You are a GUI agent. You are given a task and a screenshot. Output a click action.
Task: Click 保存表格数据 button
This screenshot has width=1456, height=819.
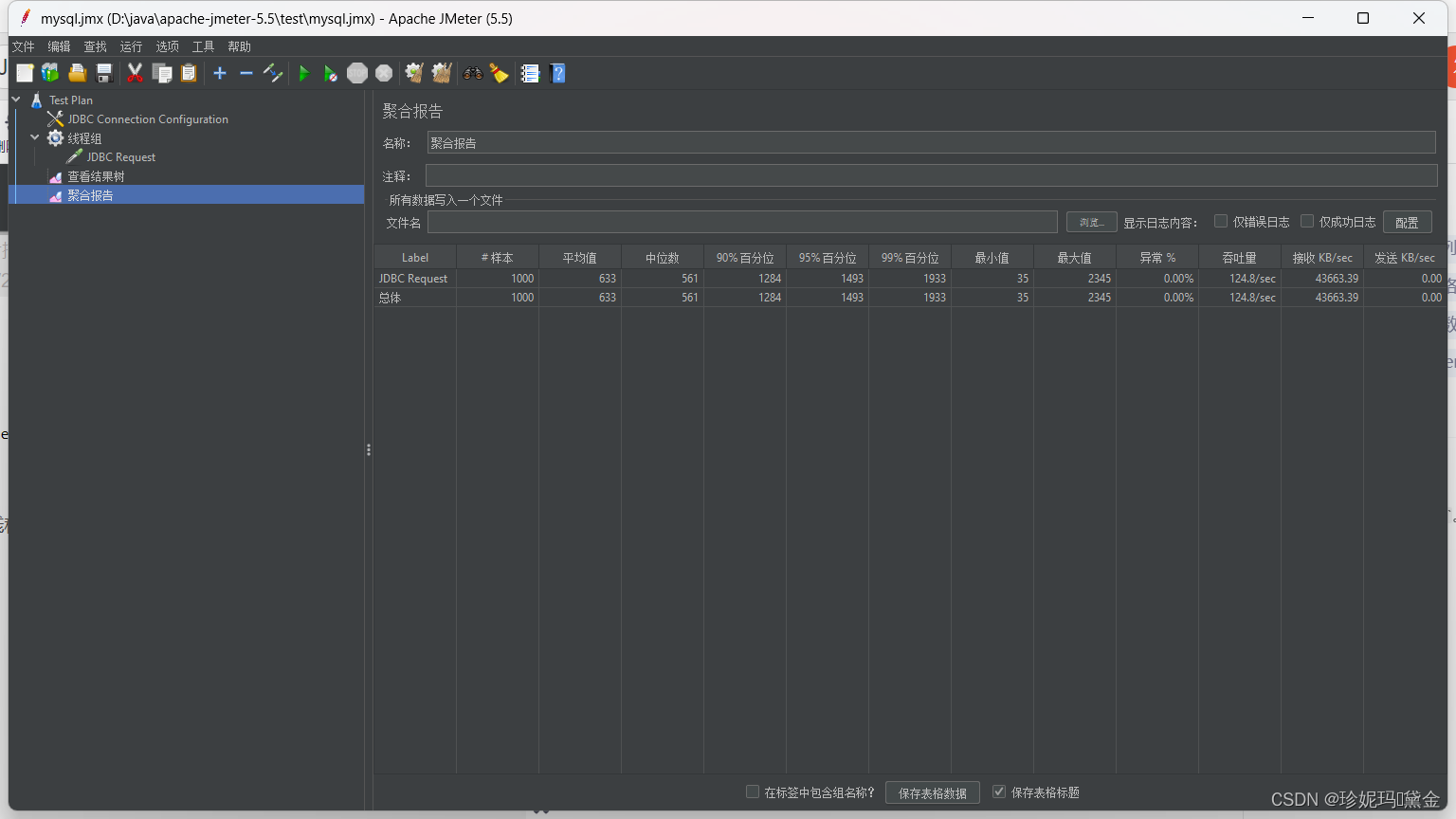click(933, 792)
